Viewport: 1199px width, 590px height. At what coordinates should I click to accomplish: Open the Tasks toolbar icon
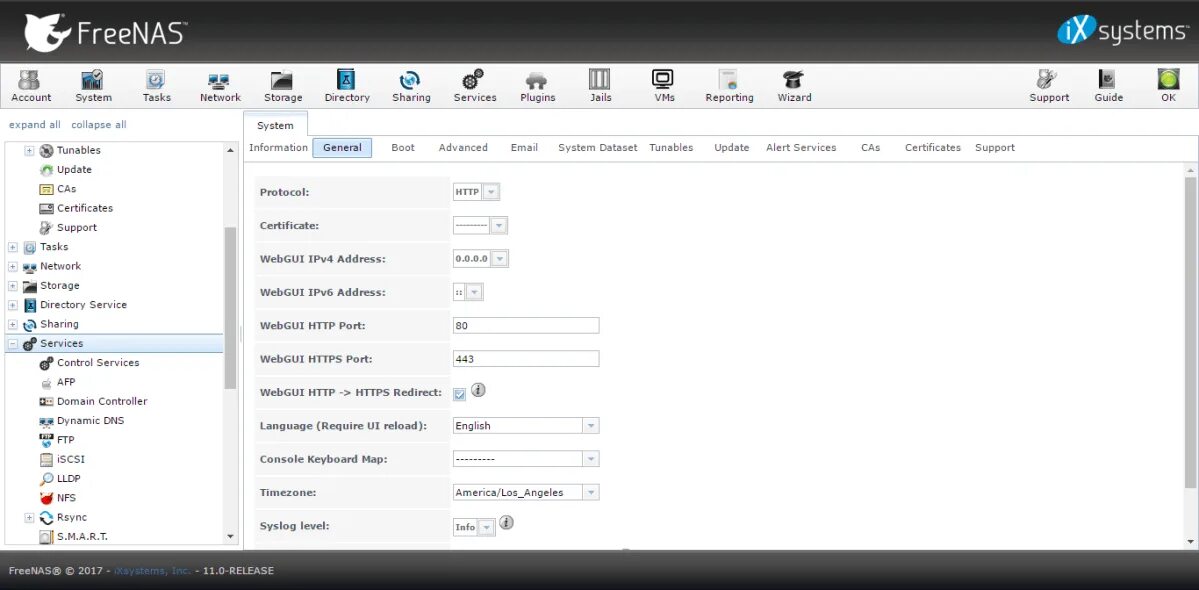coord(157,86)
